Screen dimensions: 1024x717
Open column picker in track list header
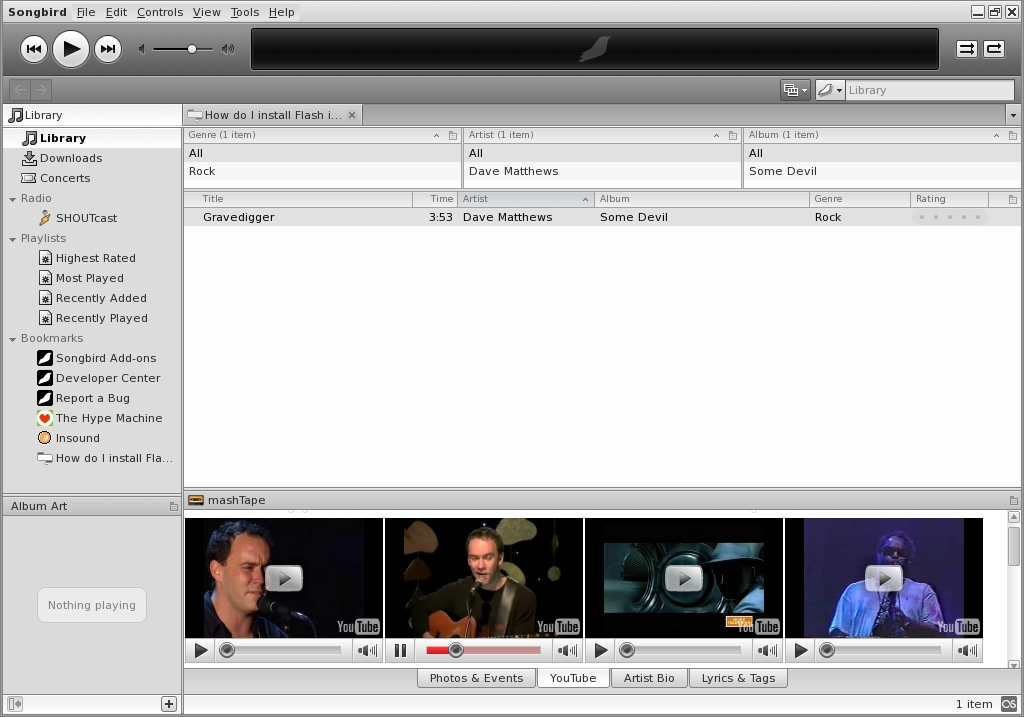pyautogui.click(x=1013, y=199)
